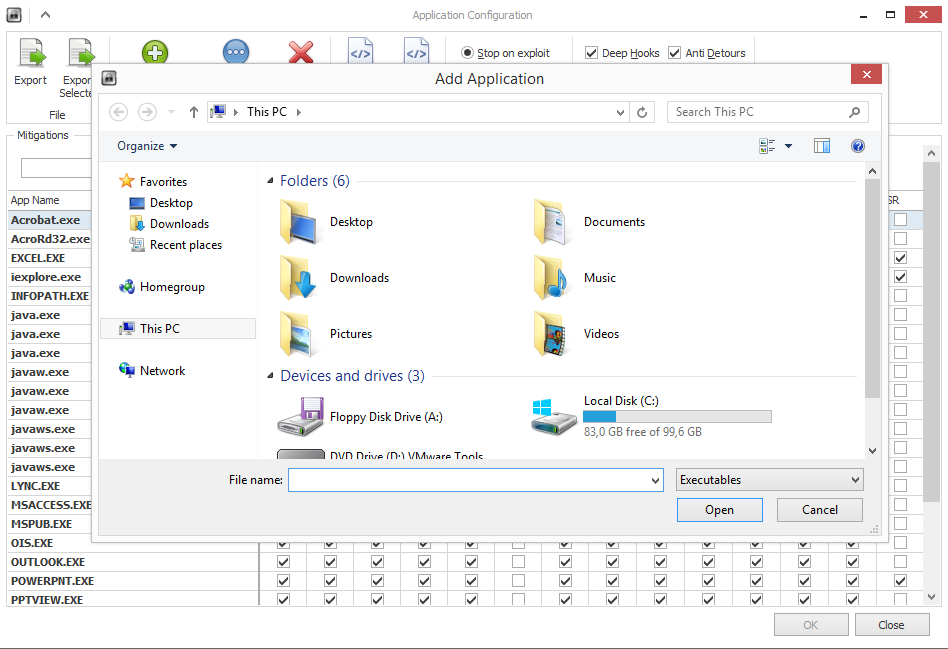Click the Mitigations filter text box
The height and width of the screenshot is (649, 948).
pos(56,168)
